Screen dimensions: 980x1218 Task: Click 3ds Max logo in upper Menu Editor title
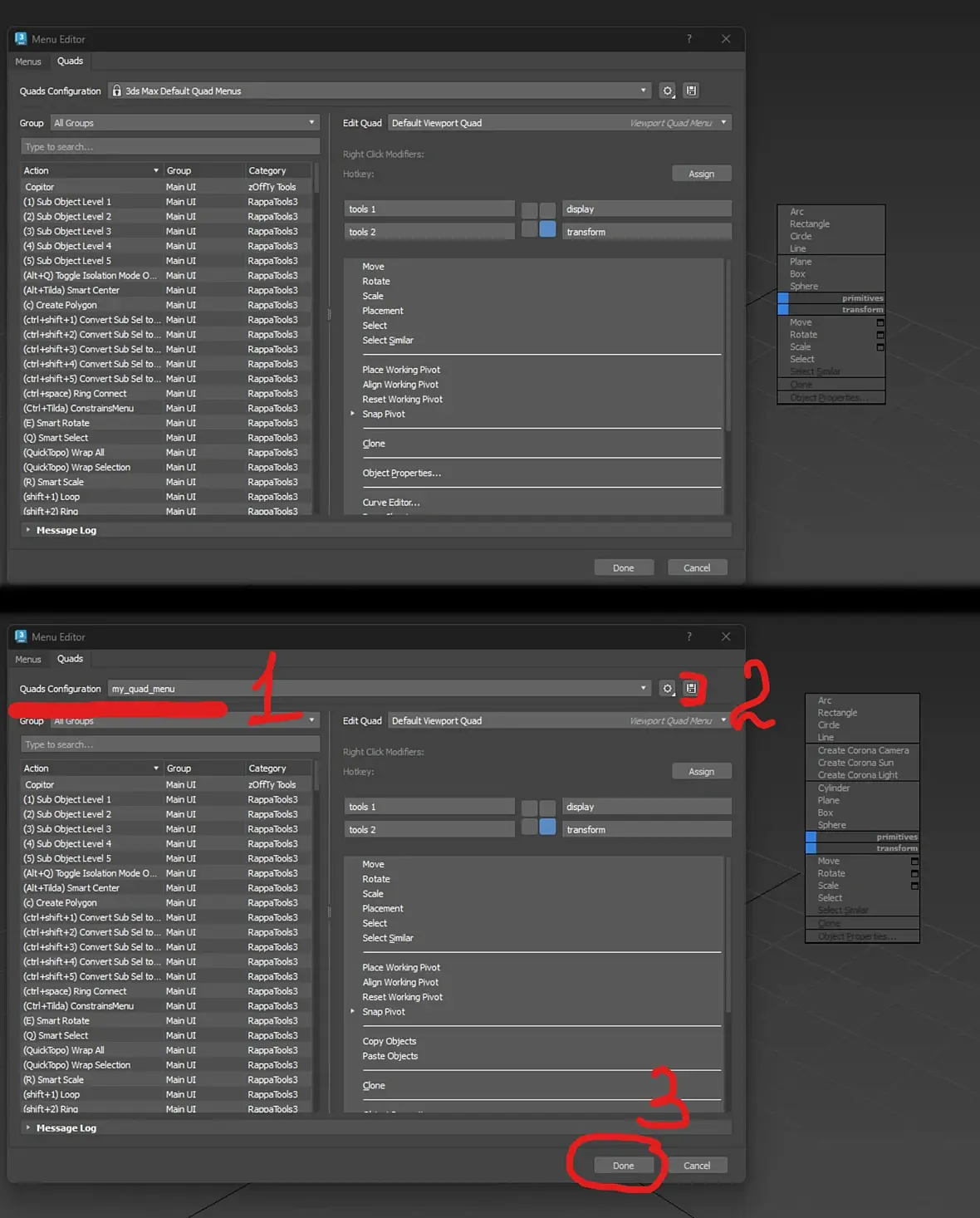point(21,39)
